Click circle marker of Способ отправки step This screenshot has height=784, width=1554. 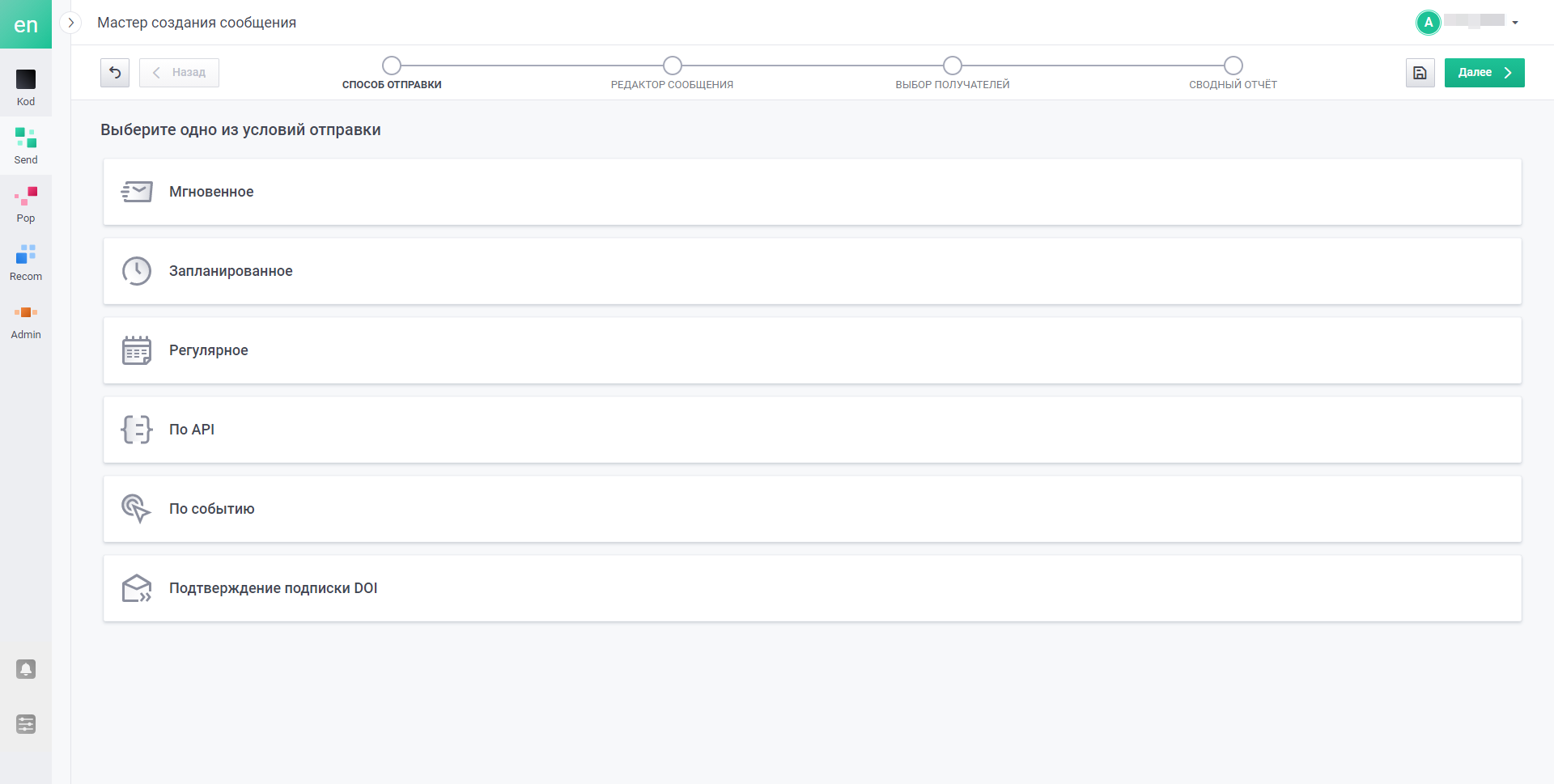pyautogui.click(x=392, y=66)
